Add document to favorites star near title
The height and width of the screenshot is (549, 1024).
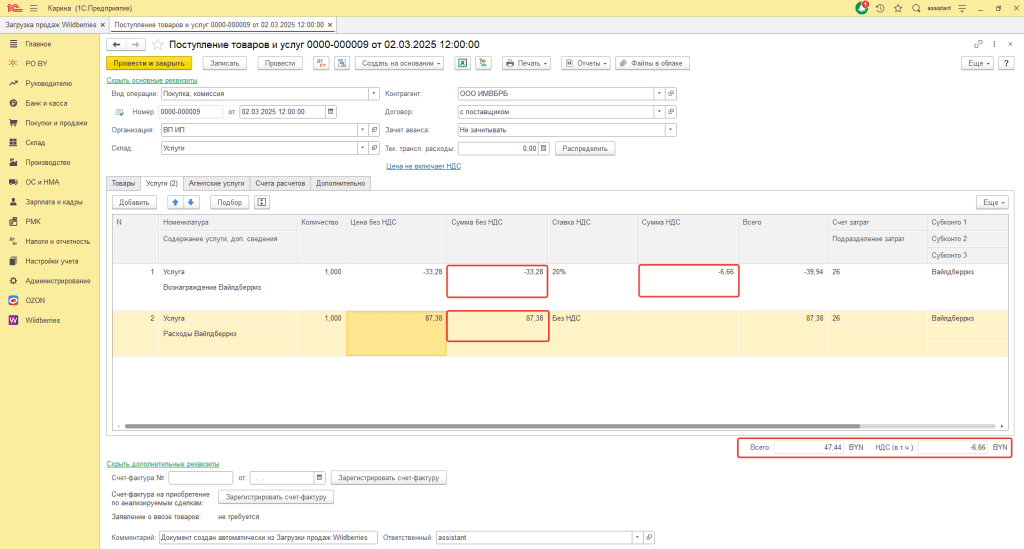click(157, 44)
